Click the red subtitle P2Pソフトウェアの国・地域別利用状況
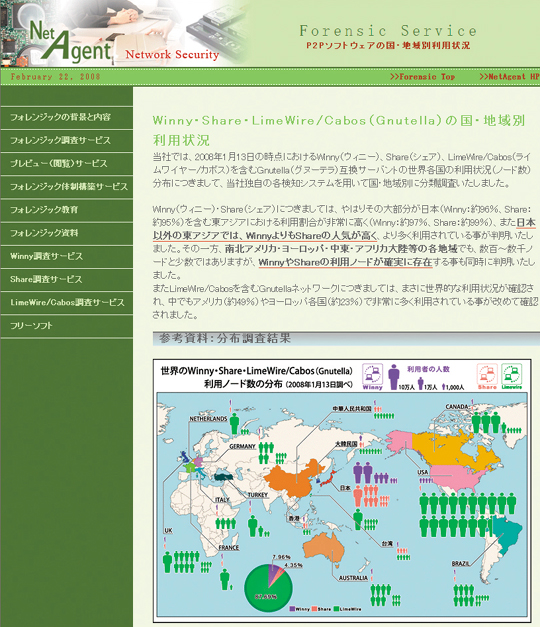This screenshot has width=540, height=627. pos(388,45)
